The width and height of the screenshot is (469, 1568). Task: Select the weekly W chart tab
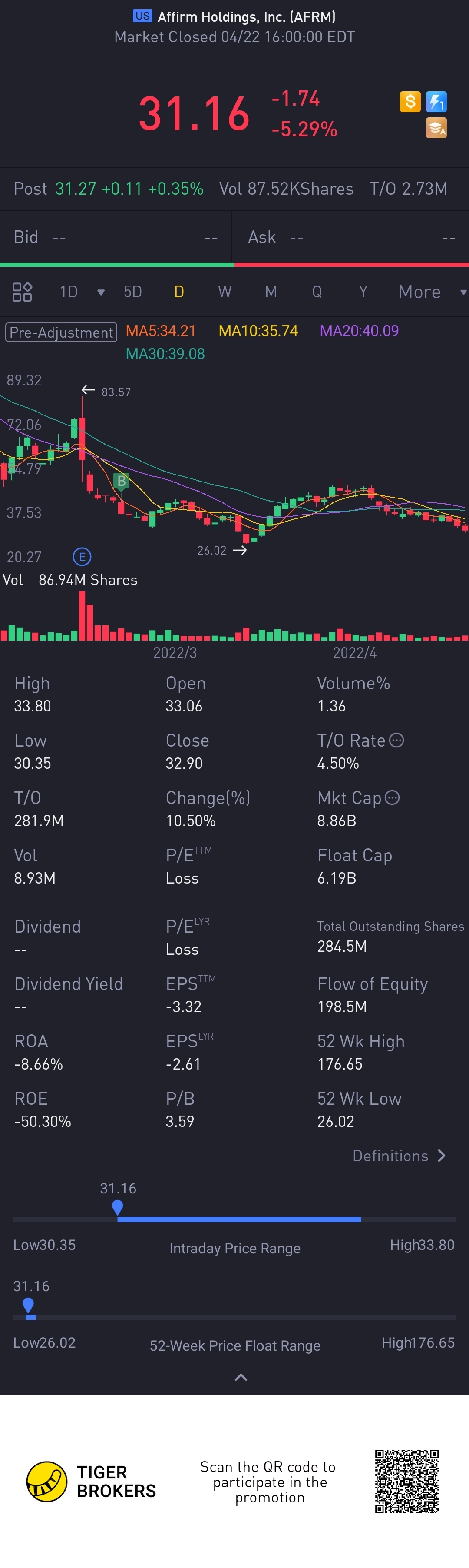[x=225, y=292]
